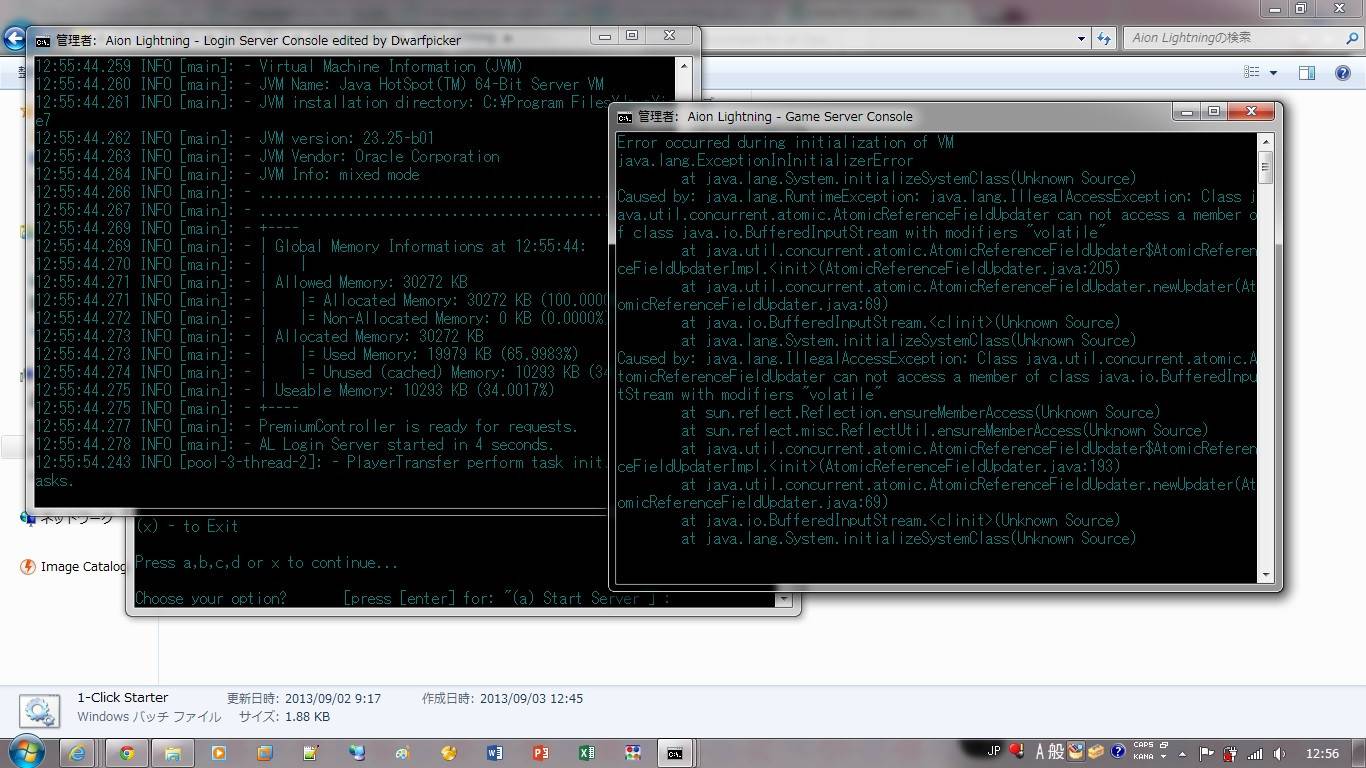Refresh the Explorer folder view
The width and height of the screenshot is (1366, 768).
1104,38
